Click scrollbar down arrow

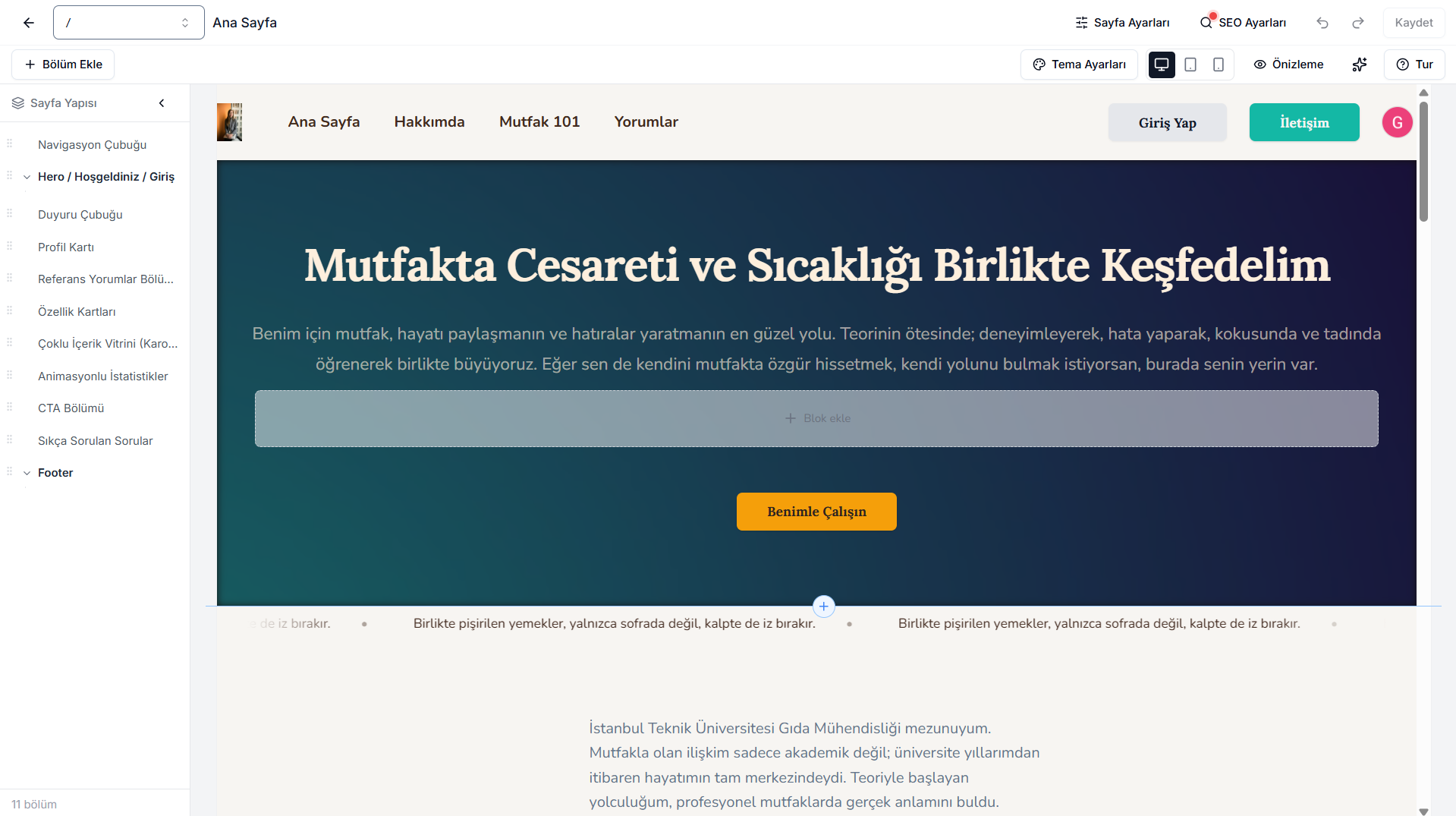click(x=1423, y=811)
